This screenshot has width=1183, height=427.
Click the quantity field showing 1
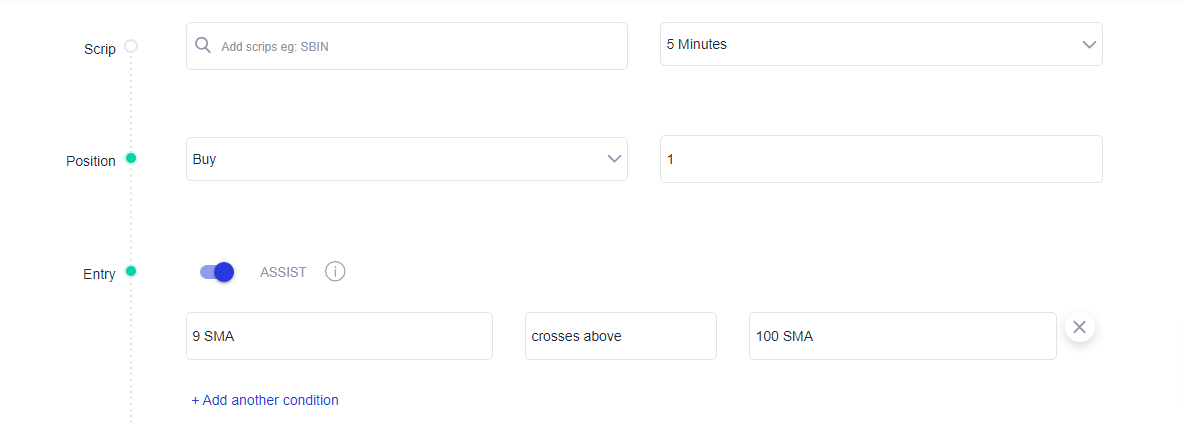coord(881,159)
